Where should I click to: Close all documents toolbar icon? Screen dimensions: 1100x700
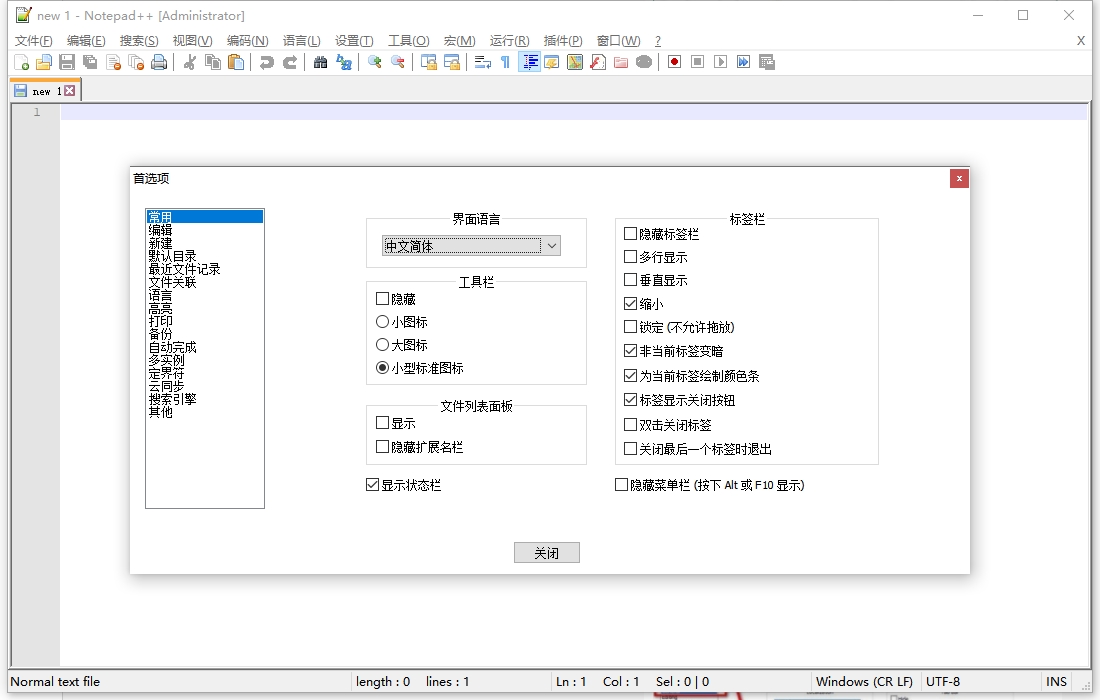click(x=136, y=62)
